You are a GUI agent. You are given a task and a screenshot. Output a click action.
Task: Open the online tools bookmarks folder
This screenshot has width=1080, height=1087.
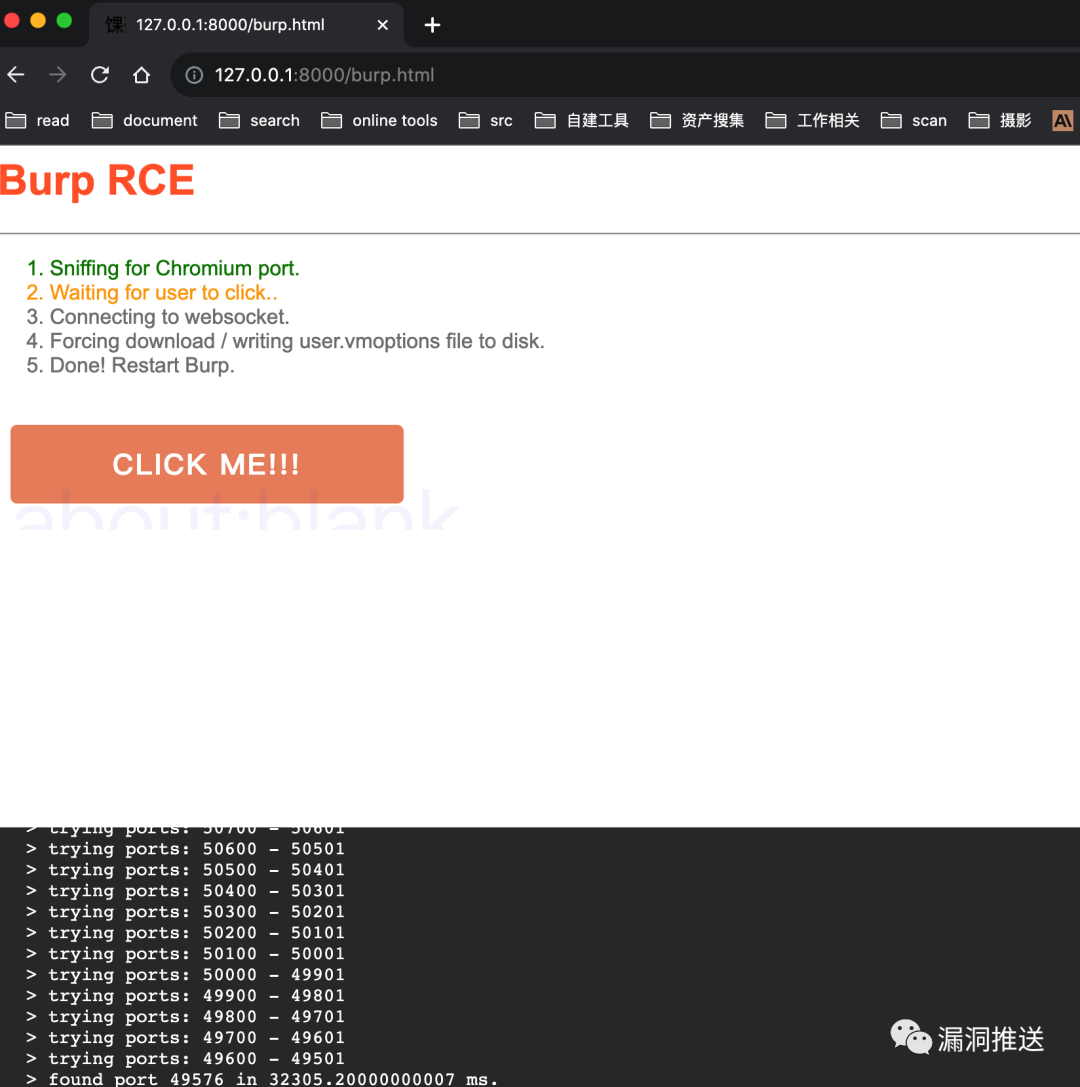(x=379, y=121)
